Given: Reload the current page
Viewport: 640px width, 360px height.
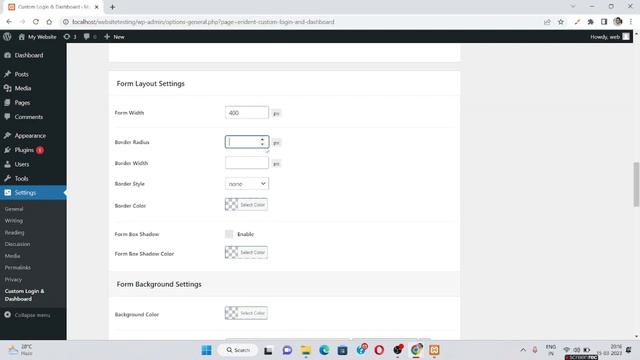Looking at the screenshot, I should click(x=36, y=22).
